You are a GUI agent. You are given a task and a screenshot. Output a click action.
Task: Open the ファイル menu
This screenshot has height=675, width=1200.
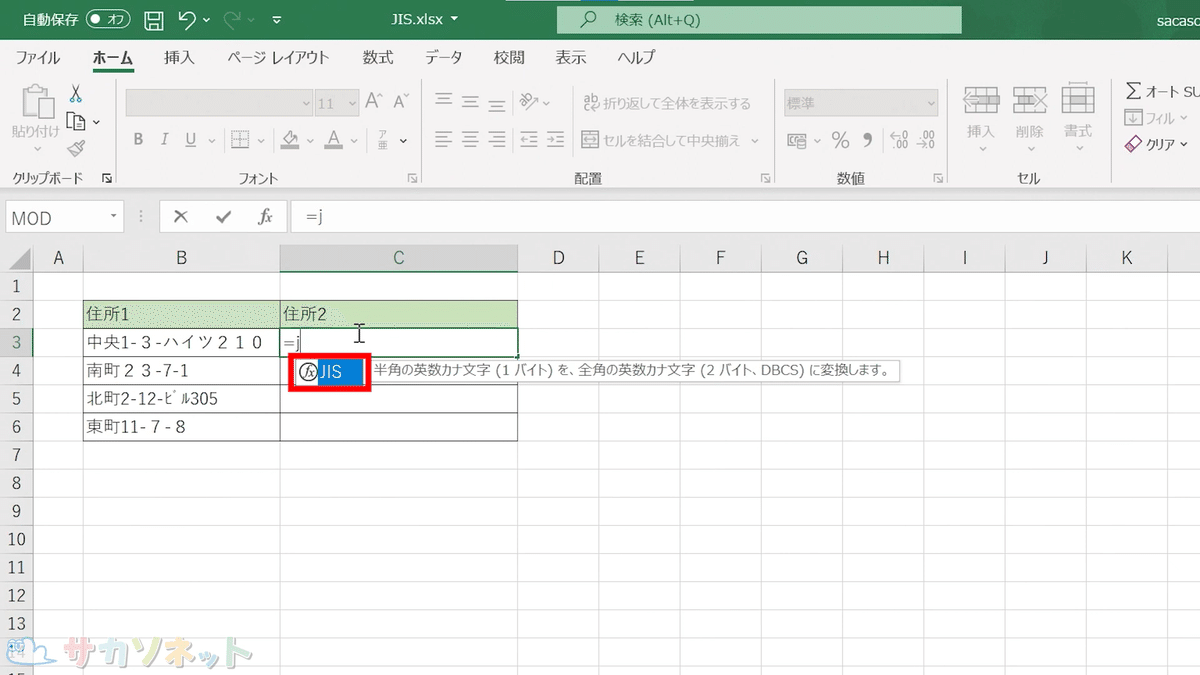(38, 57)
